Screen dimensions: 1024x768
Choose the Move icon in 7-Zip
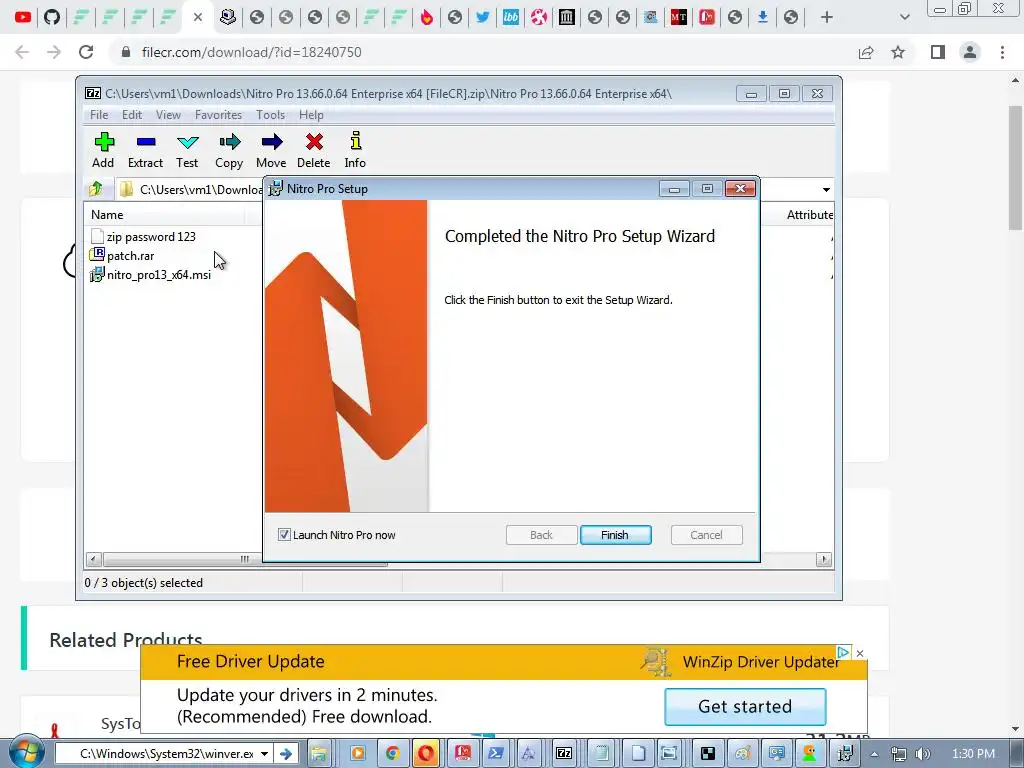(x=271, y=150)
